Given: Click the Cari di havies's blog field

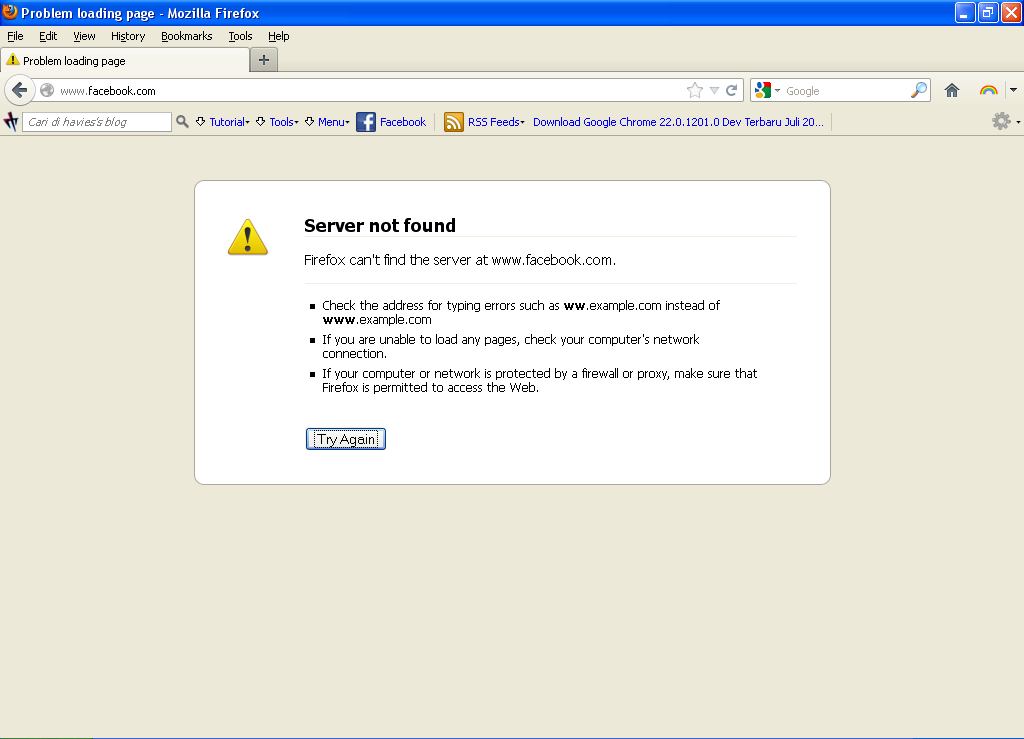Looking at the screenshot, I should pyautogui.click(x=97, y=122).
